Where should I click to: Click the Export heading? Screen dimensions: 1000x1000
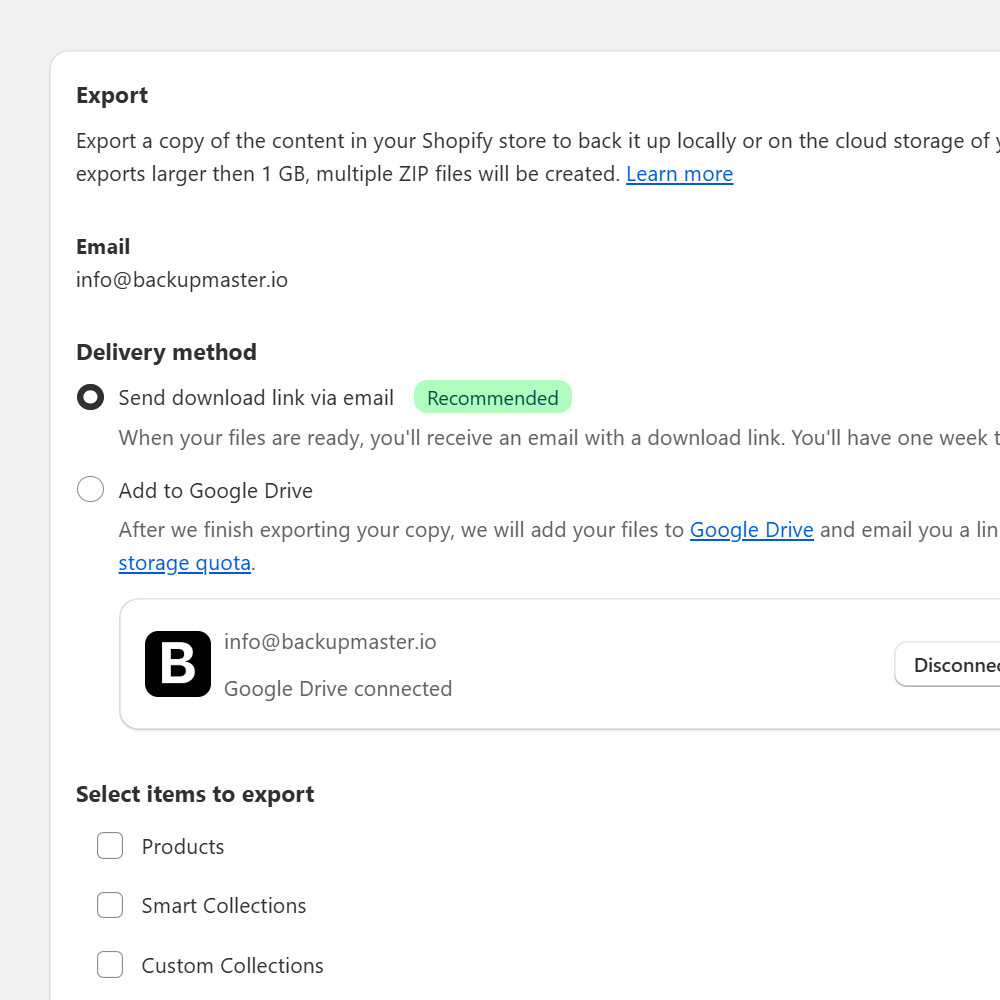coord(112,95)
